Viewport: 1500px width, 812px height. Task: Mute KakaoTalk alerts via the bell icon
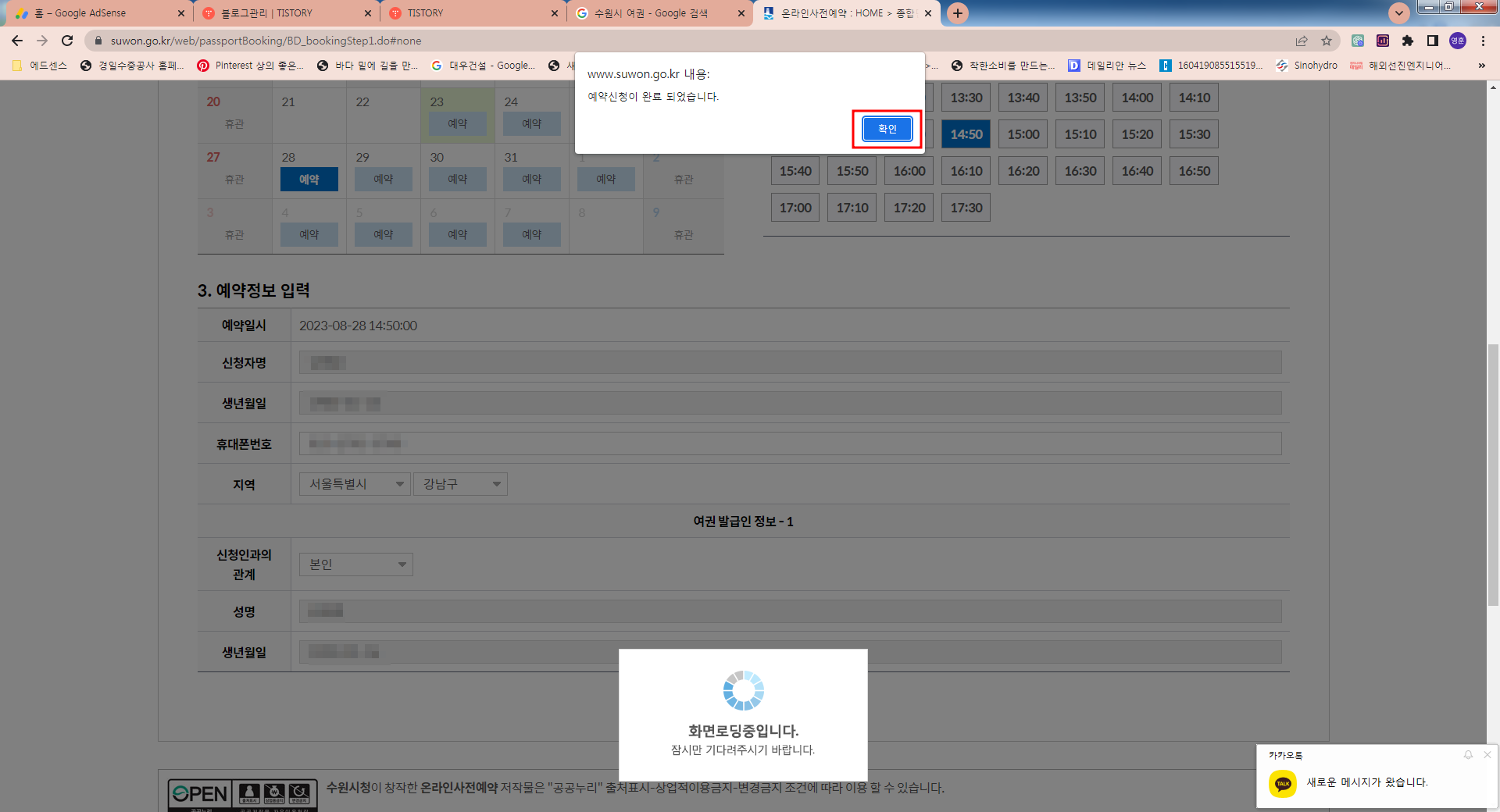(1469, 755)
